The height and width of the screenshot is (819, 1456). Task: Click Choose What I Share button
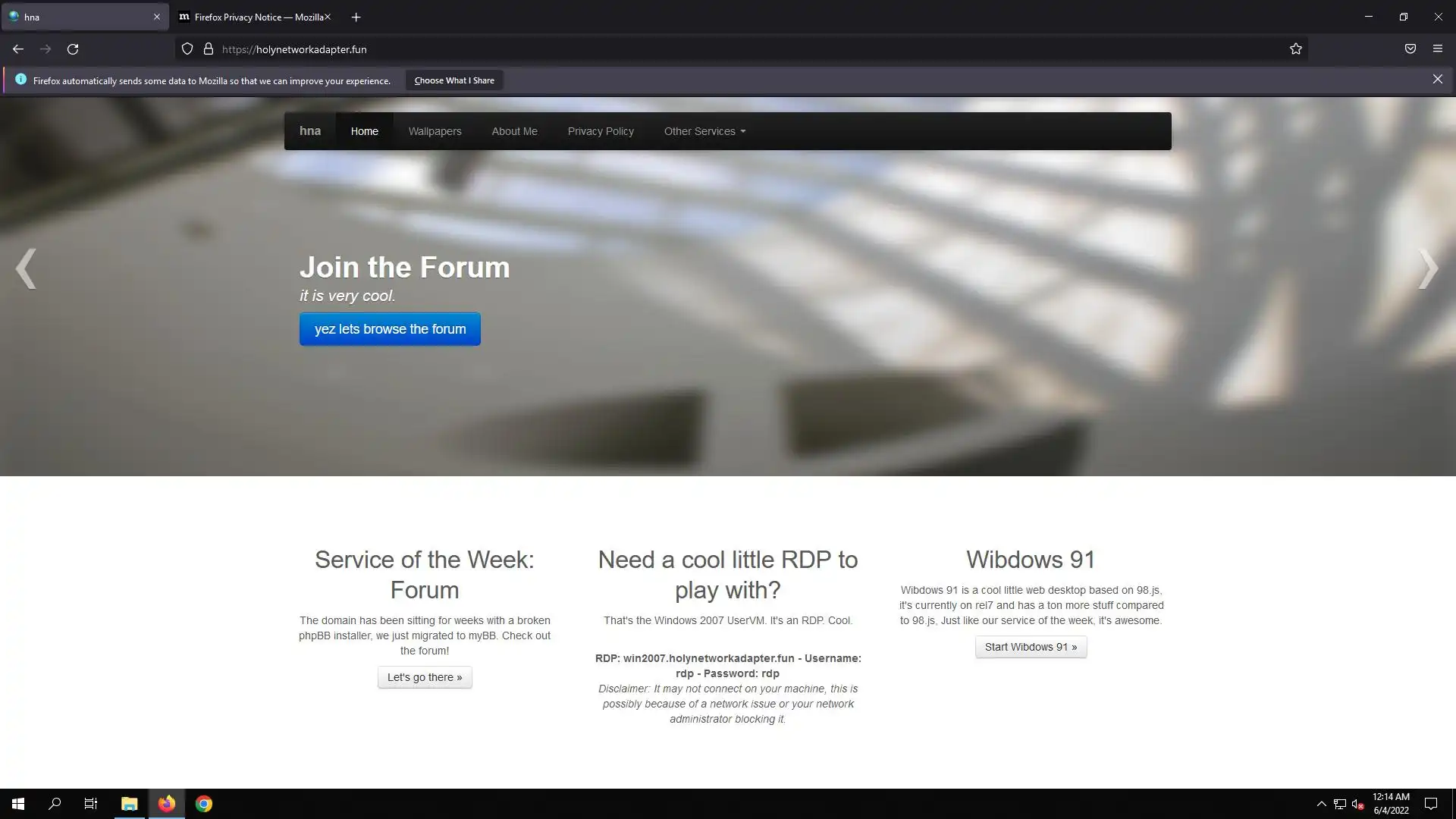(x=453, y=80)
